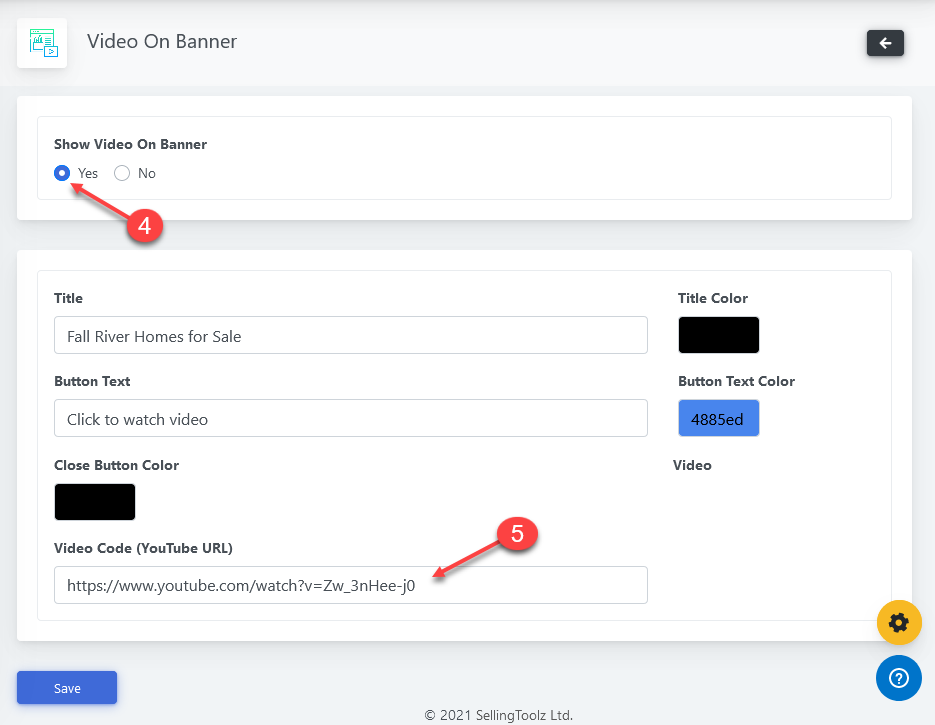This screenshot has width=935, height=725.
Task: Open help with the blue question mark
Action: coord(898,679)
